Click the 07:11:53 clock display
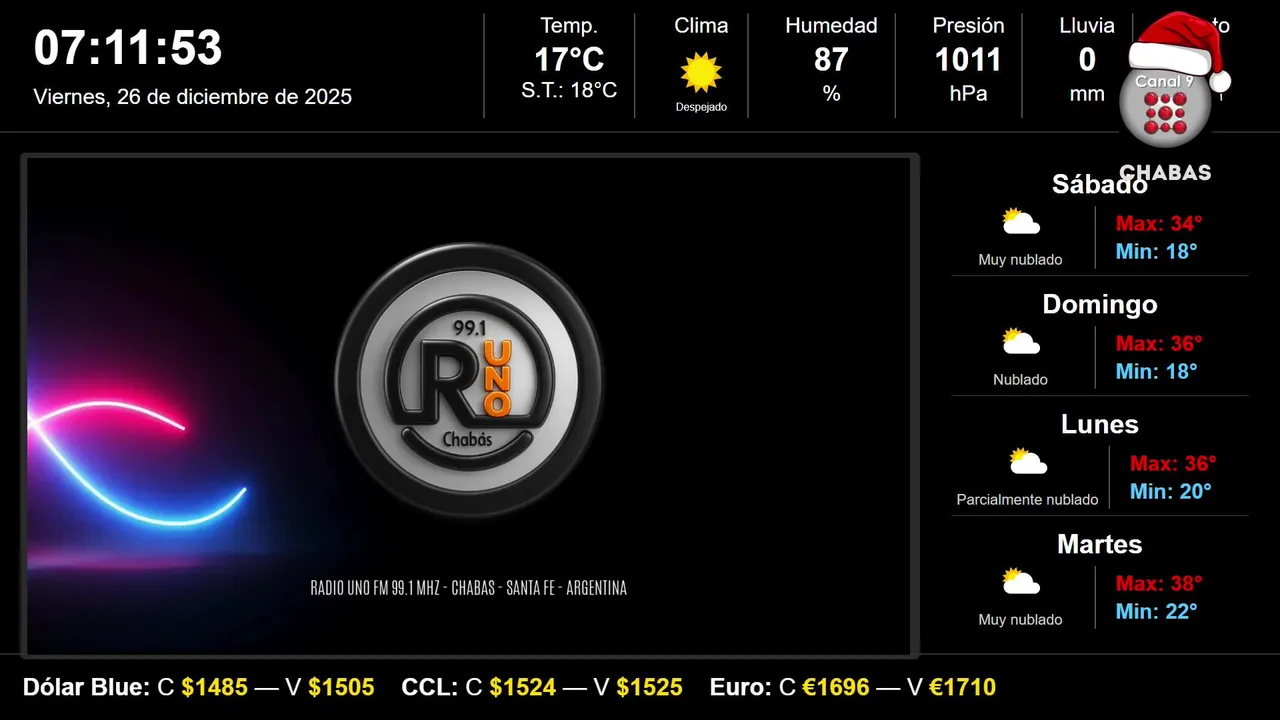1280x720 pixels. [x=128, y=48]
